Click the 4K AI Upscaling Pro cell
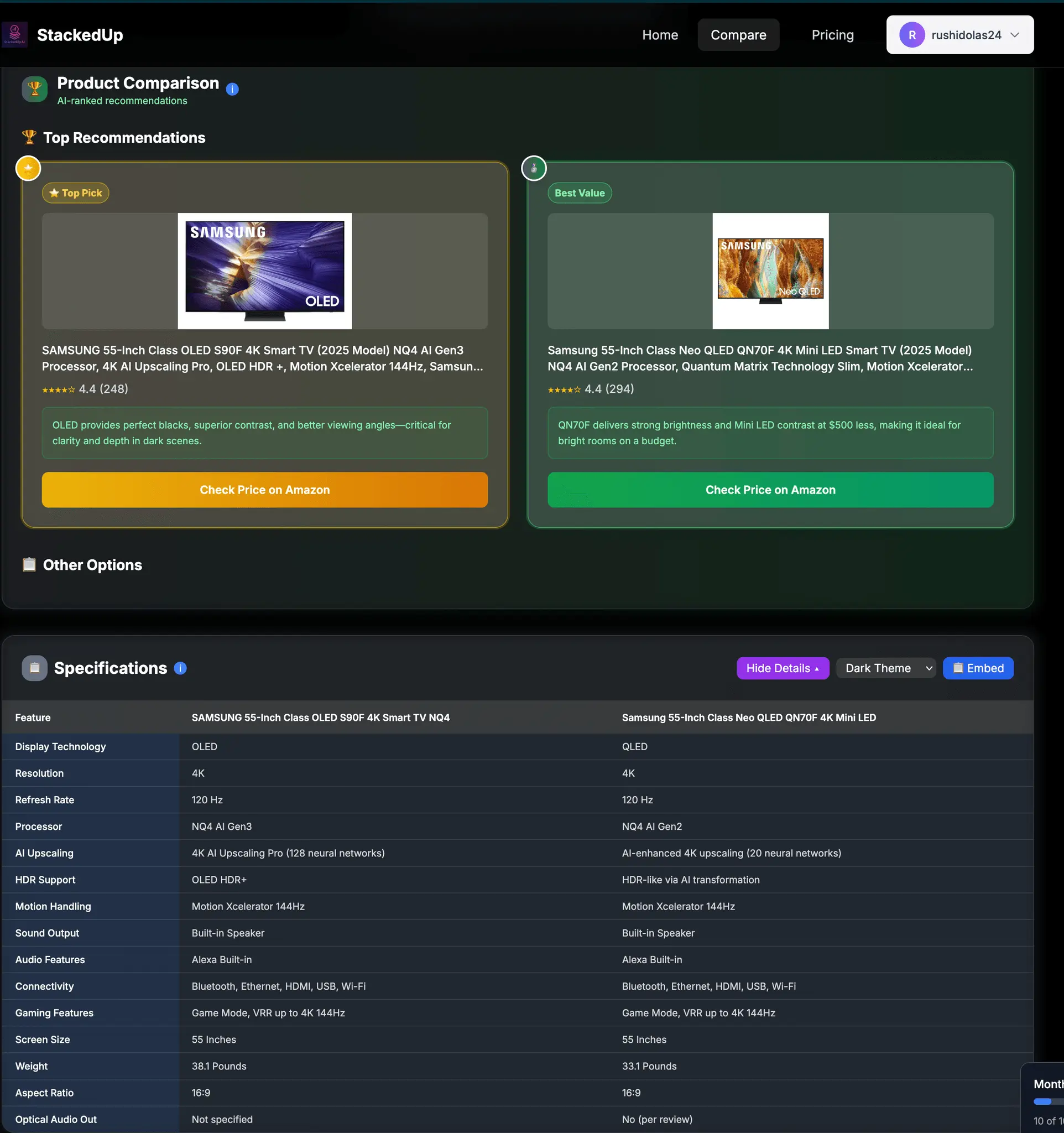 (288, 853)
